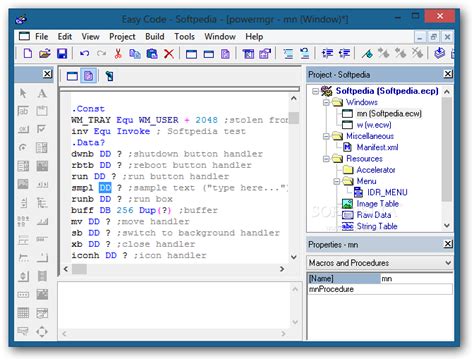Select the Static text 'A' tool
Screen dimensions: 474x361
(42, 93)
